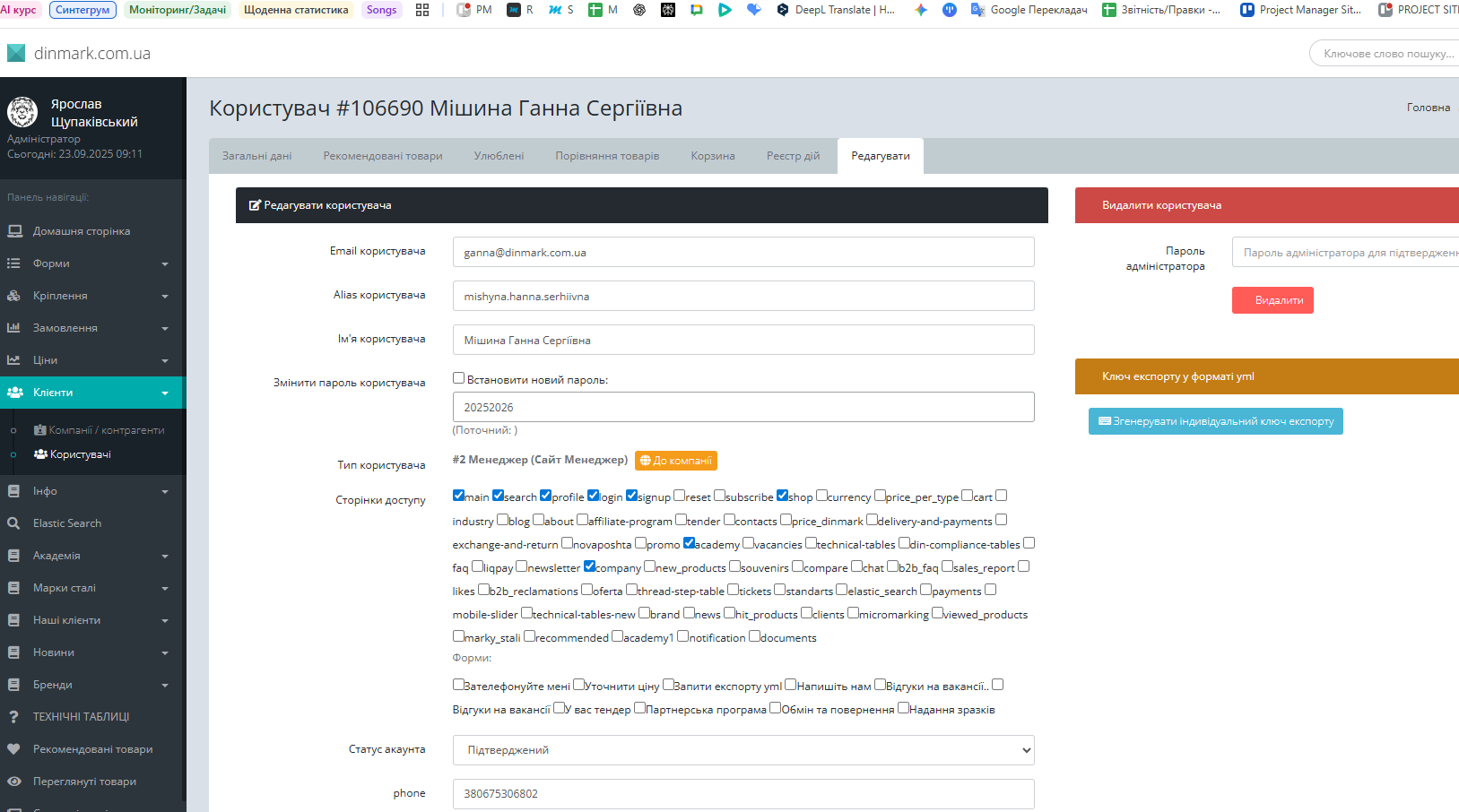Click the Новини book icon in sidebar
This screenshot has height=812, width=1459.
point(13,652)
